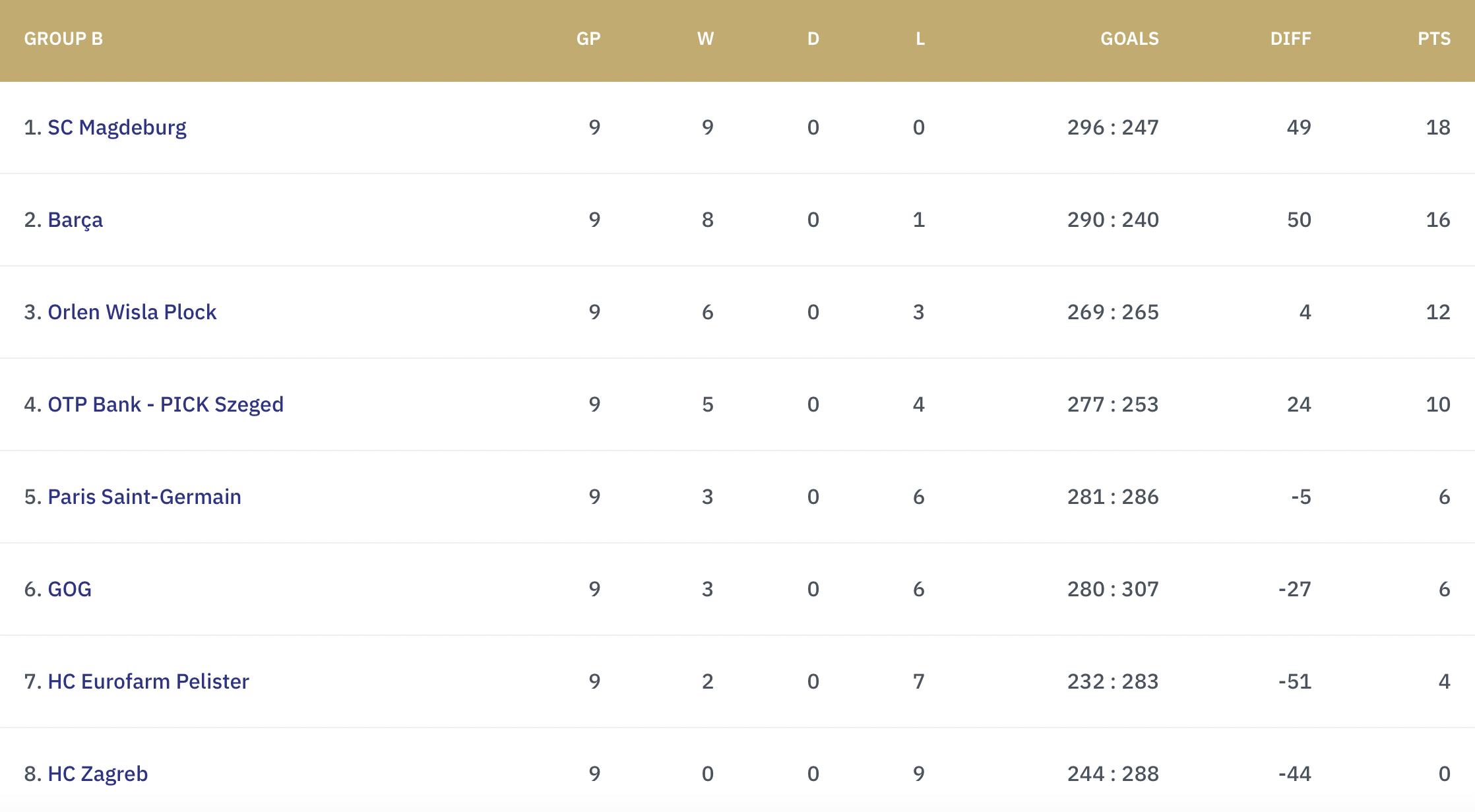Click the Barça team name
This screenshot has width=1475, height=812.
point(75,220)
